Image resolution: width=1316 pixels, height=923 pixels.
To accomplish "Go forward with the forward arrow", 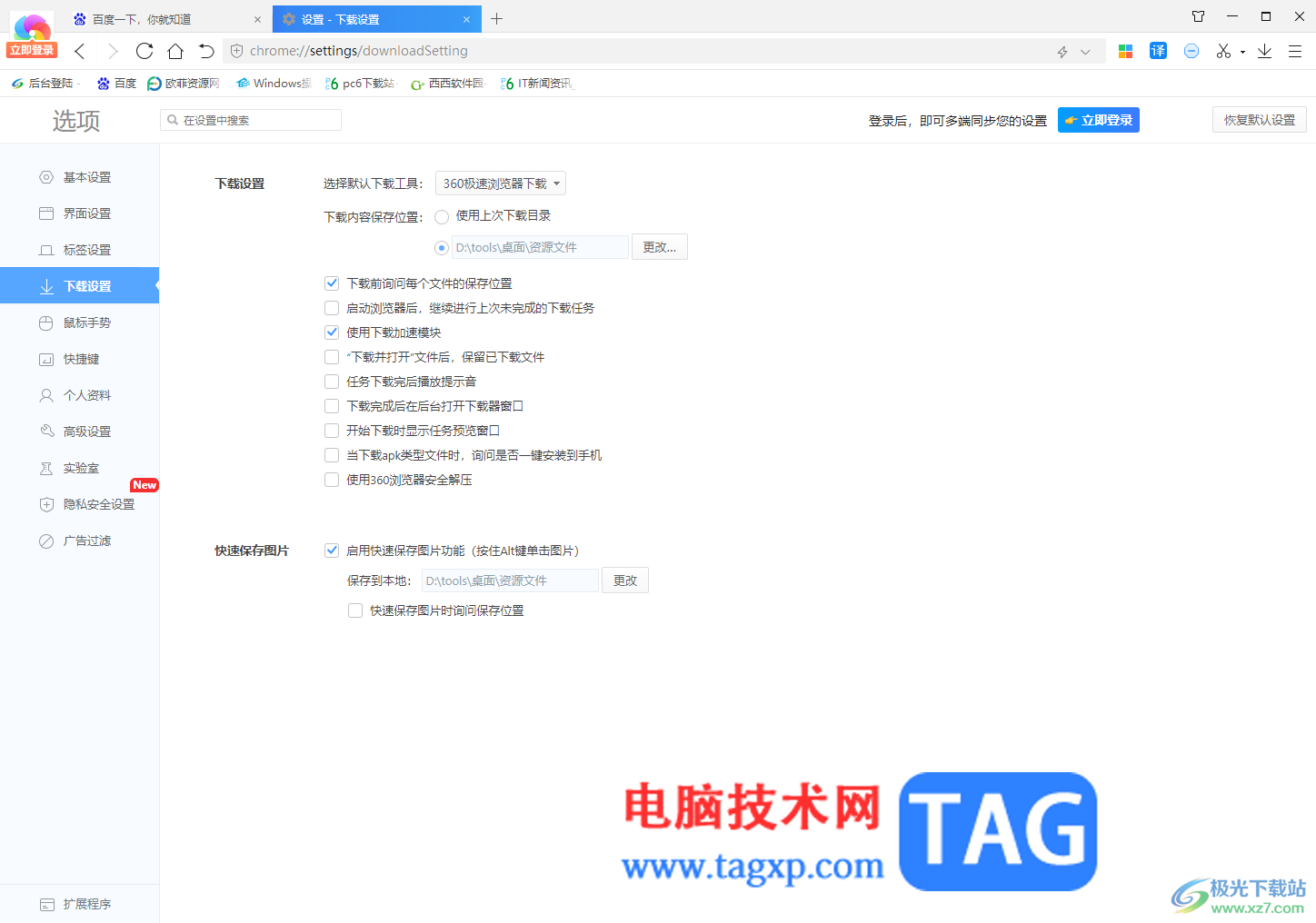I will click(113, 51).
